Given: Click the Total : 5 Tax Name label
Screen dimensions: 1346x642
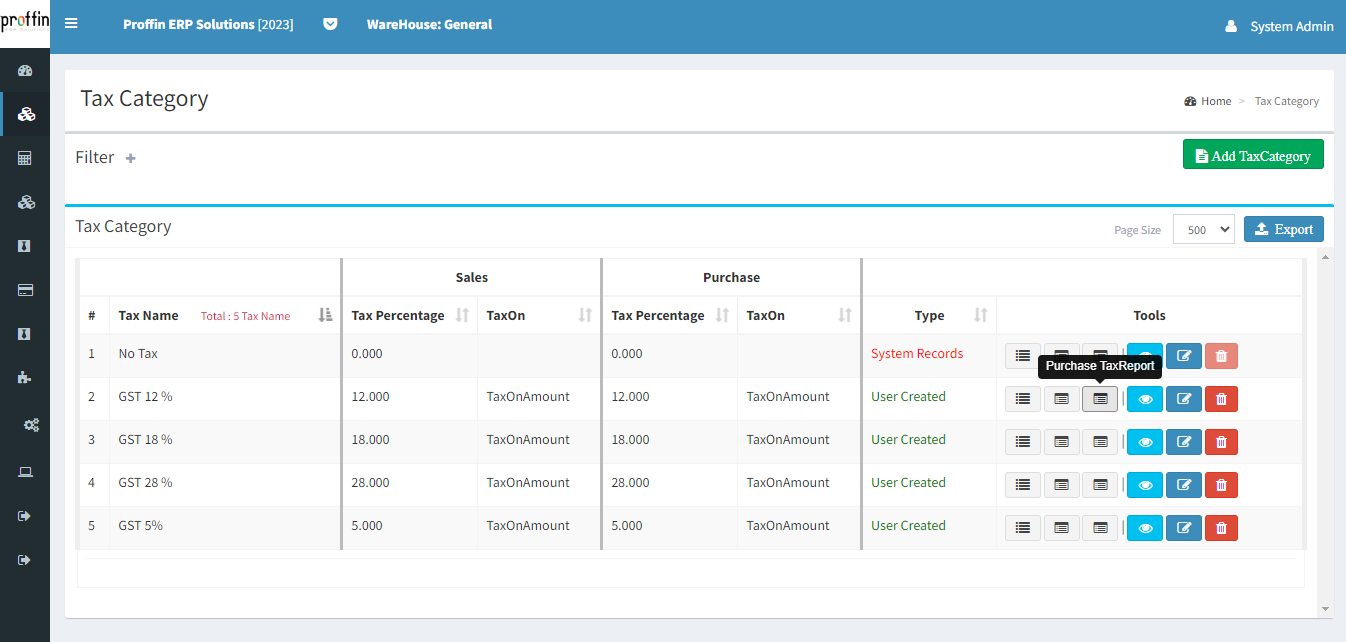Looking at the screenshot, I should click(246, 316).
